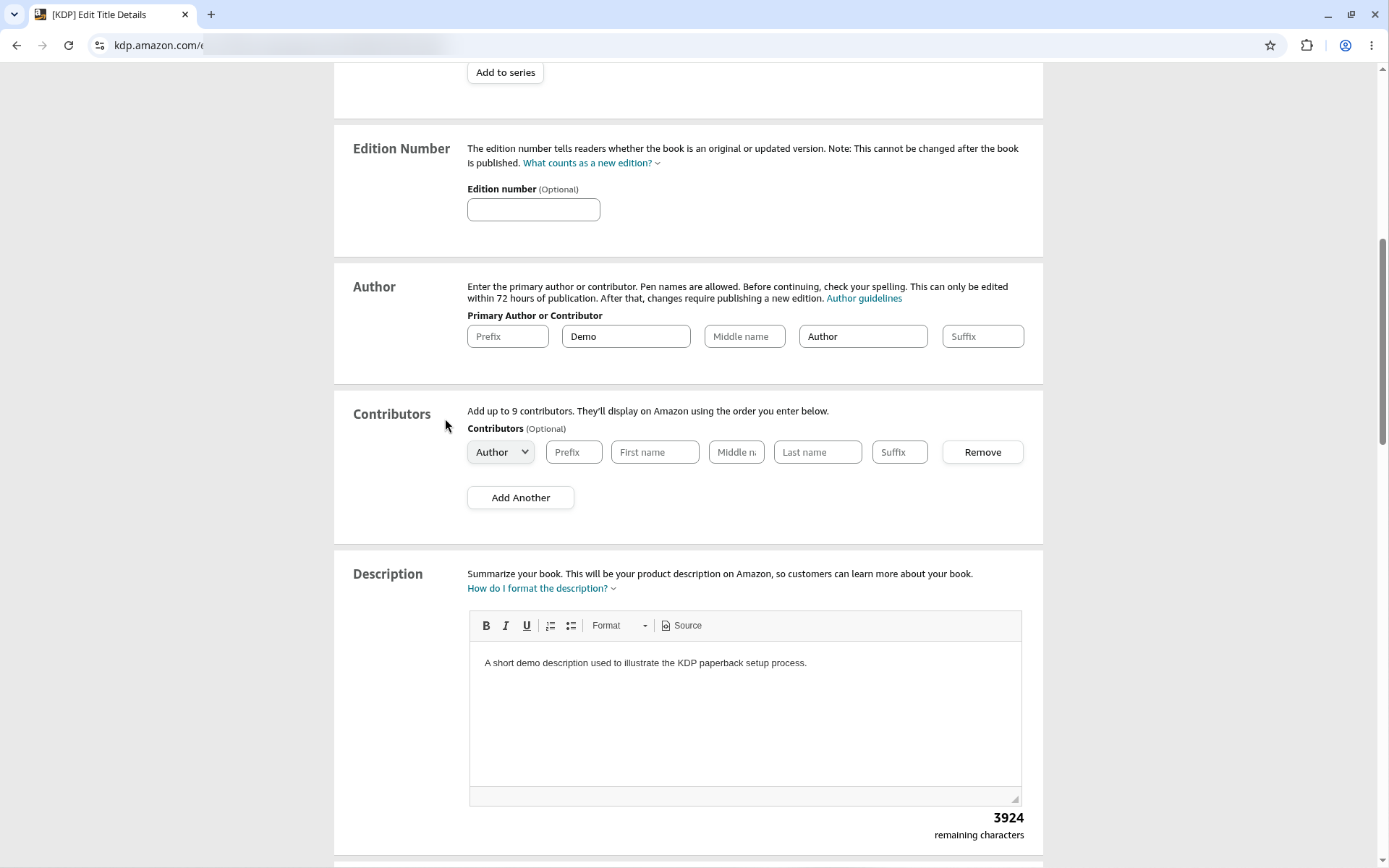Reload the page with browser refresh icon
The width and height of the screenshot is (1389, 868).
tap(69, 46)
